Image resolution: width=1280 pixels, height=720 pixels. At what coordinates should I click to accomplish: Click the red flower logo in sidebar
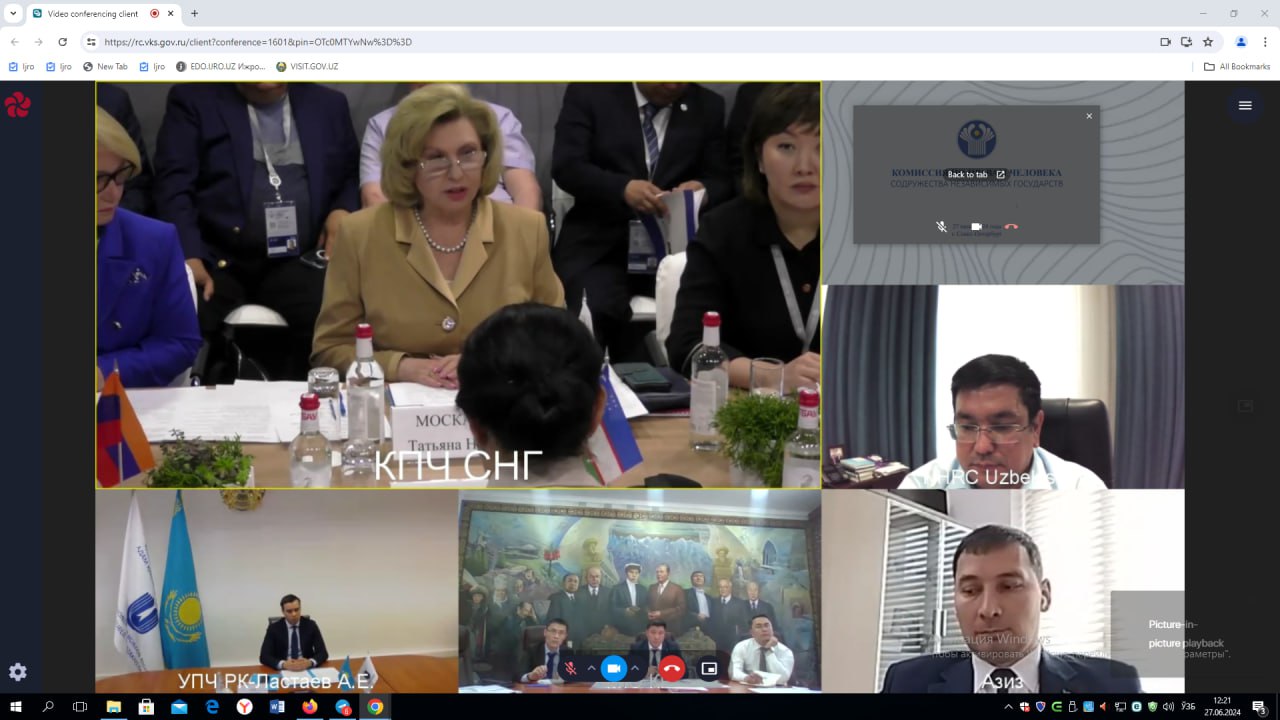tap(17, 105)
